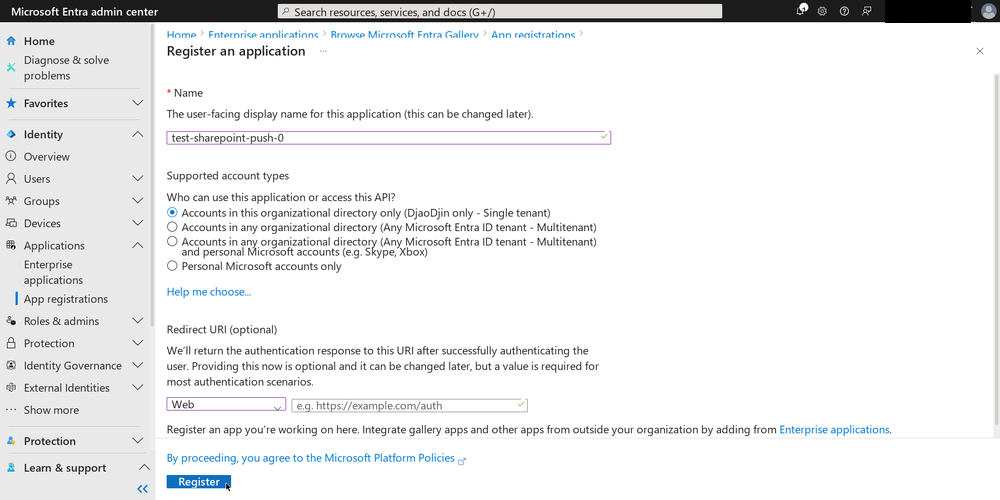The width and height of the screenshot is (1000, 500).
Task: Open App registrations in sidebar
Action: [66, 298]
